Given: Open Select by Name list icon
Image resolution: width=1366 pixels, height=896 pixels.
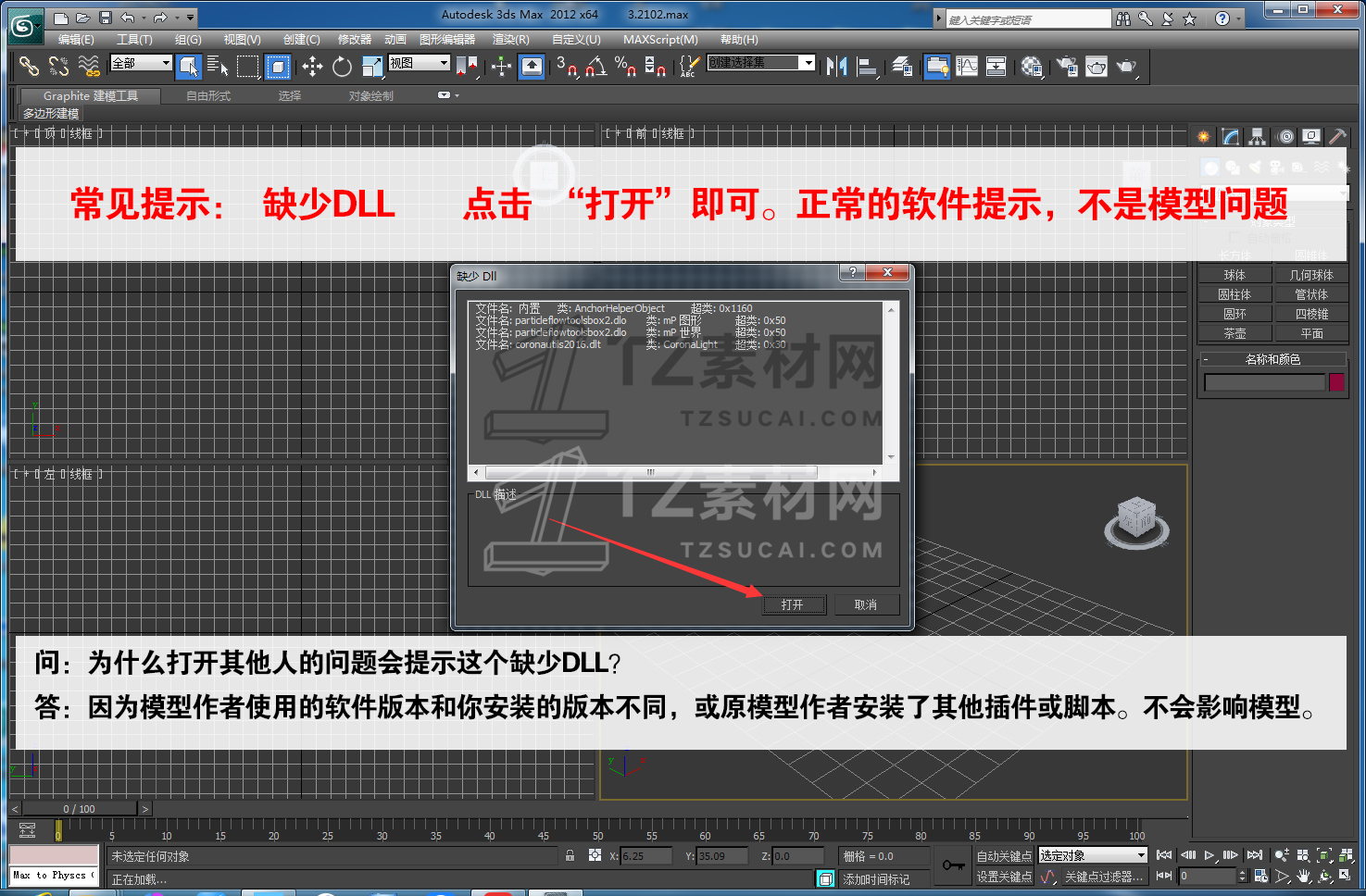Looking at the screenshot, I should (x=218, y=66).
